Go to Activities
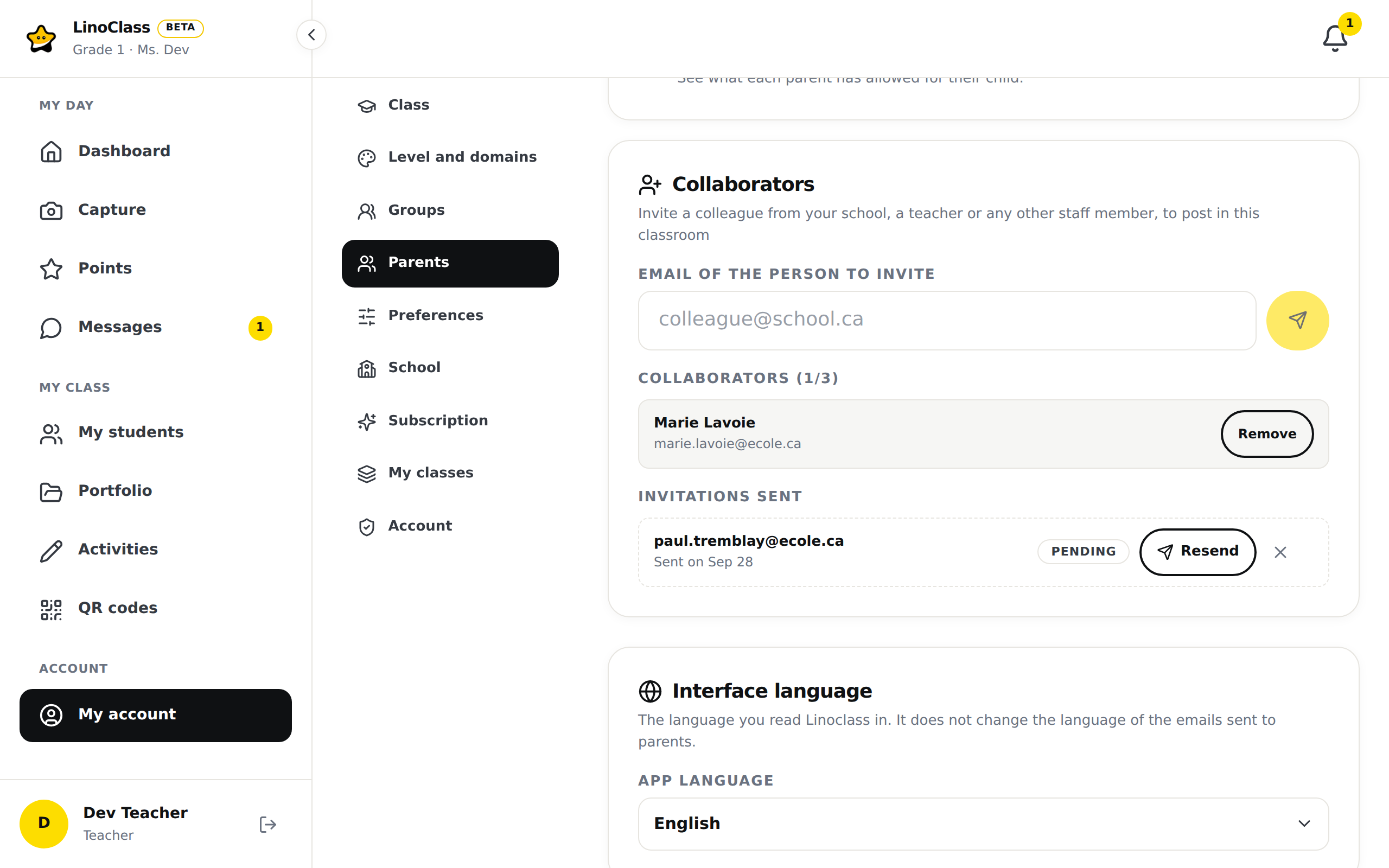The height and width of the screenshot is (868, 1389). pos(156,550)
